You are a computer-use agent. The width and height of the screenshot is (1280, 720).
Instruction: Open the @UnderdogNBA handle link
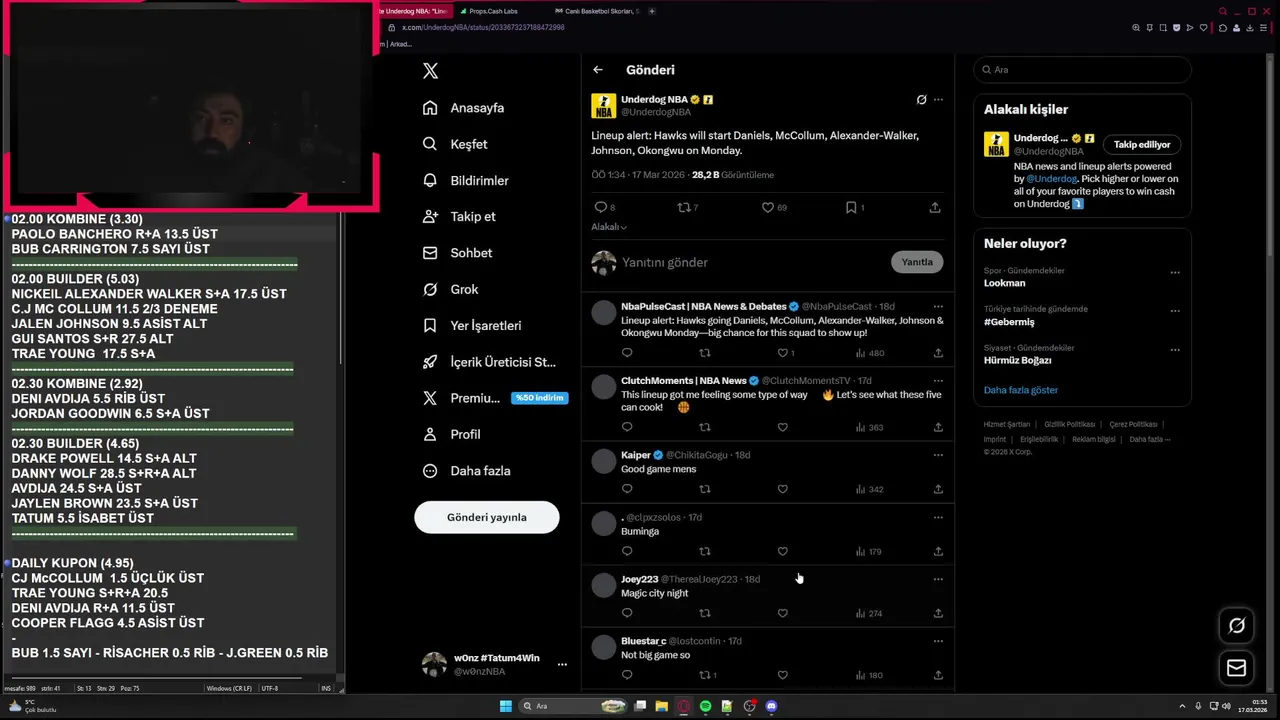(x=656, y=112)
